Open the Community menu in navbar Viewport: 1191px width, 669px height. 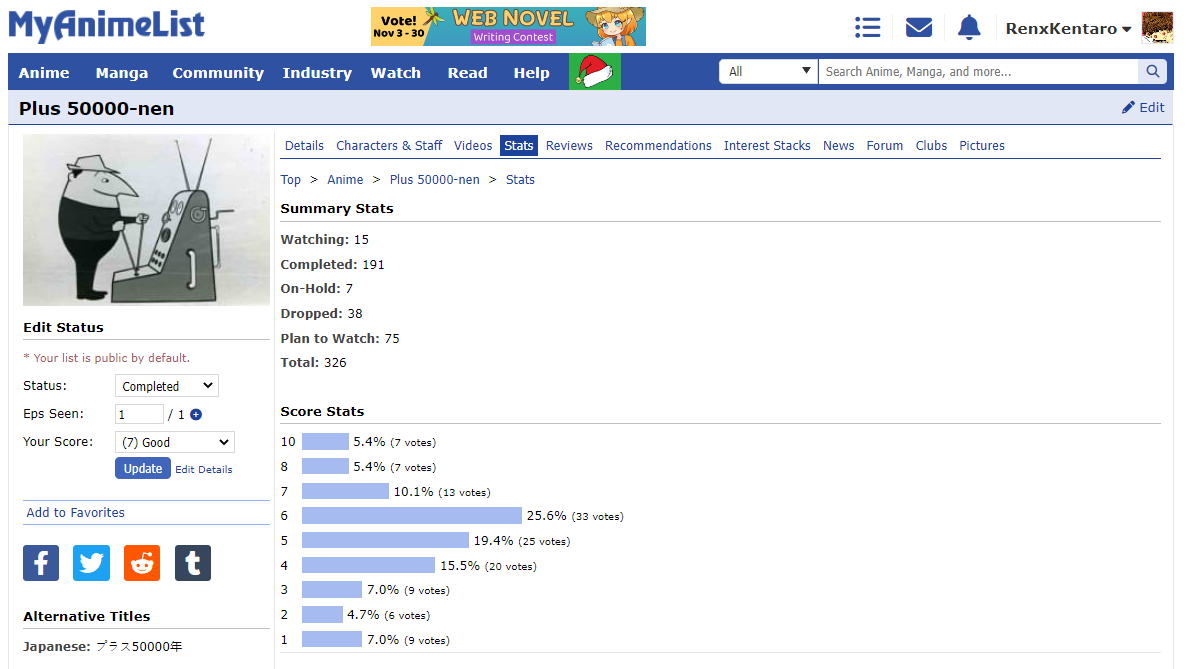coord(218,73)
